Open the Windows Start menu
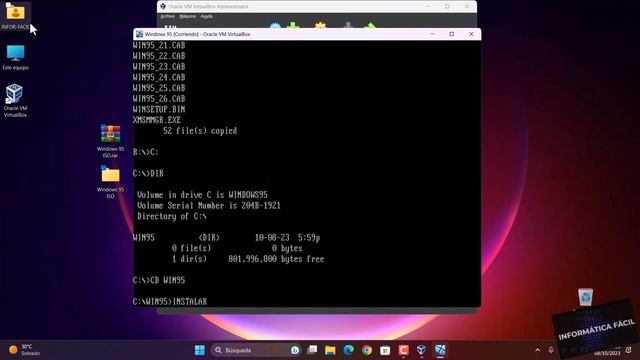 click(200, 350)
